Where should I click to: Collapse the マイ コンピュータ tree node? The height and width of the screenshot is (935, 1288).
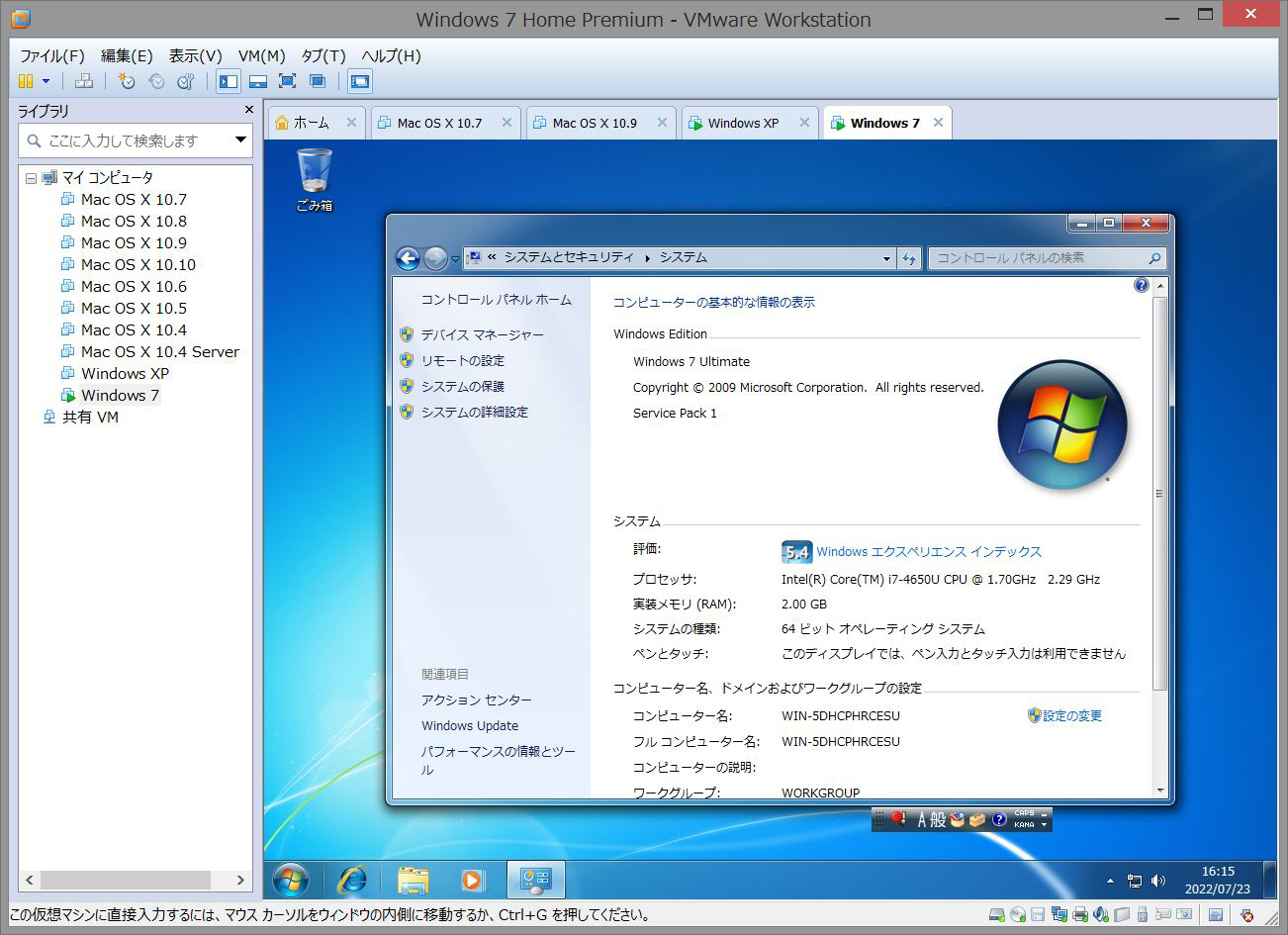click(x=31, y=178)
